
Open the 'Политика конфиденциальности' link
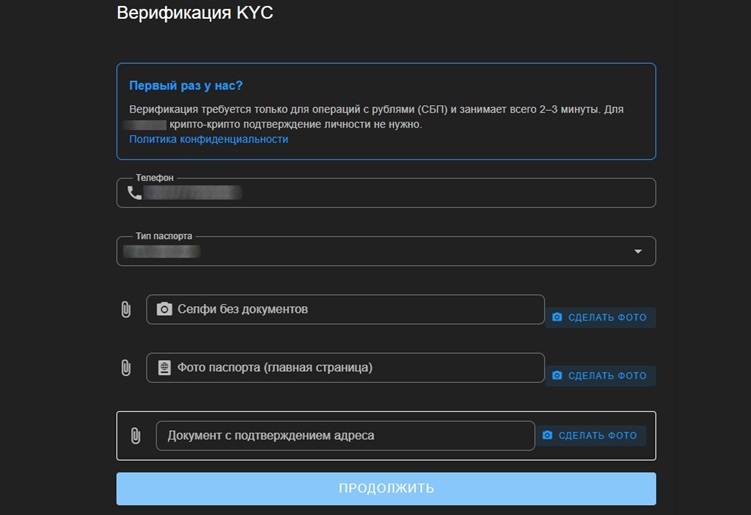point(209,140)
